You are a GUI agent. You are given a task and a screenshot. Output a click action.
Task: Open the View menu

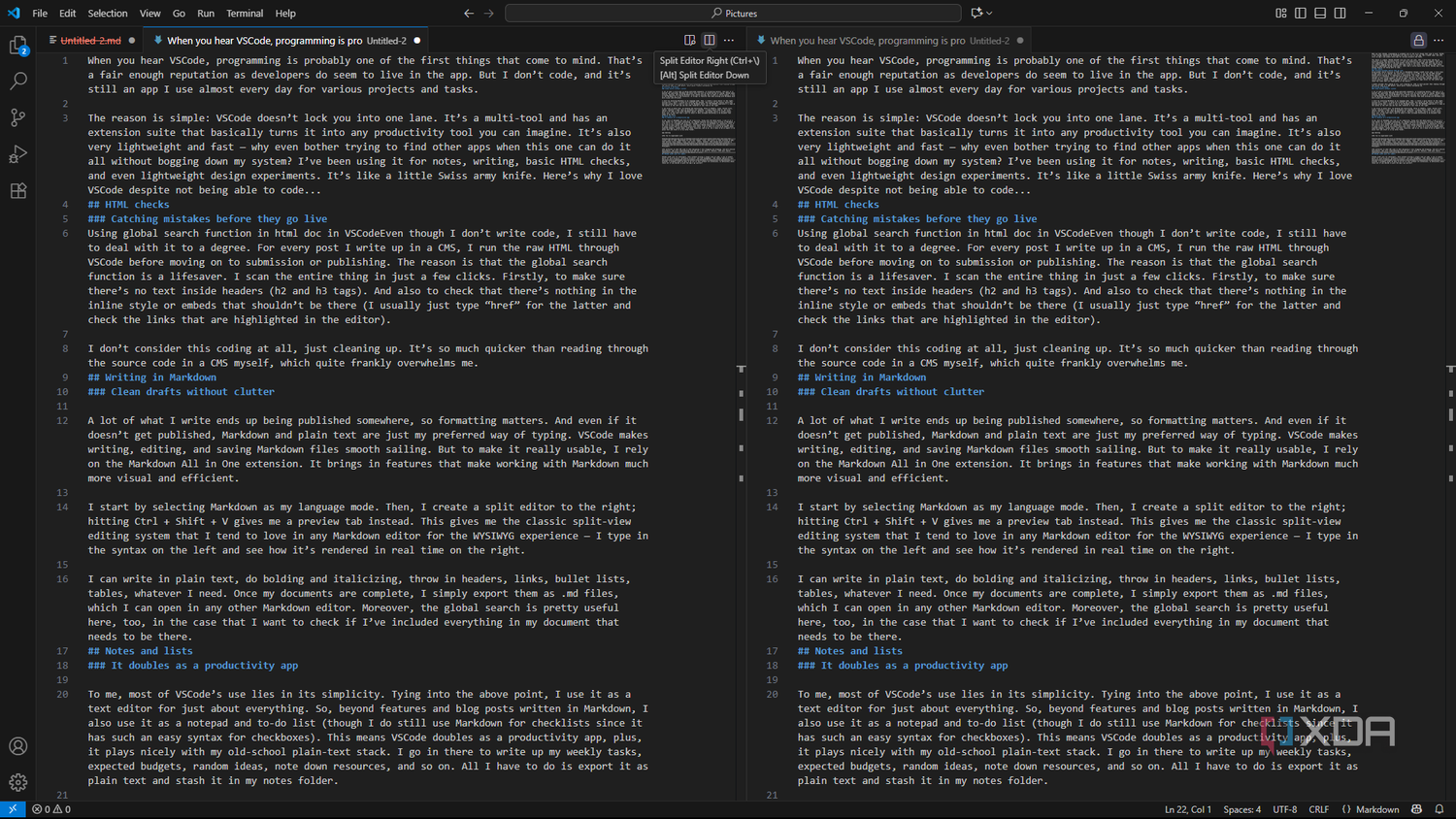coord(150,13)
